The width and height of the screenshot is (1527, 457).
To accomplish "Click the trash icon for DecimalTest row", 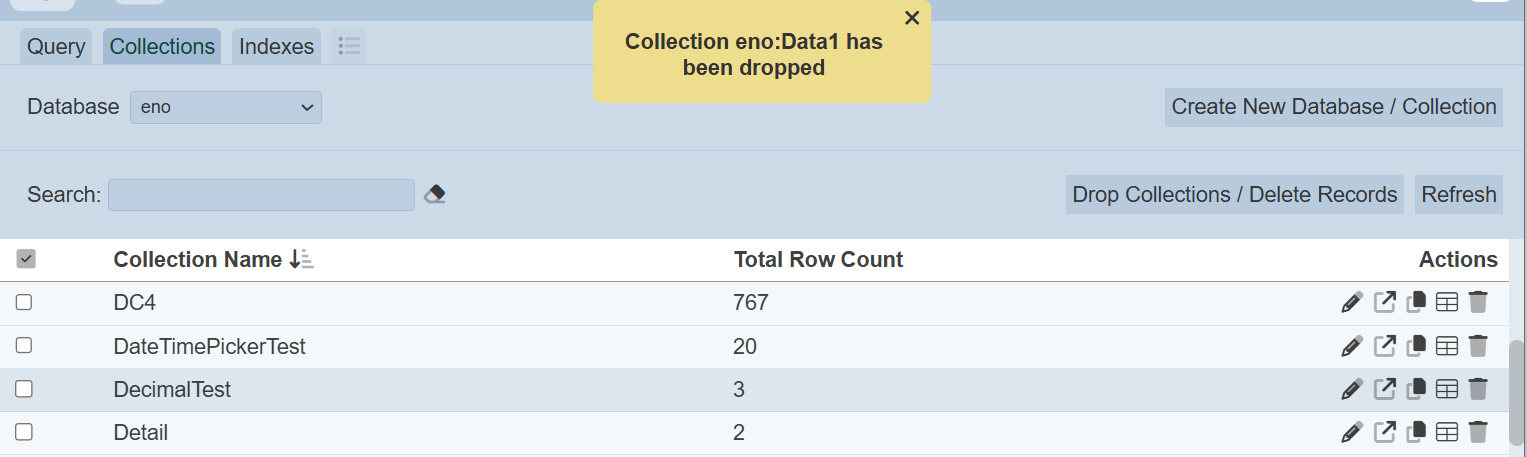I will (1478, 389).
